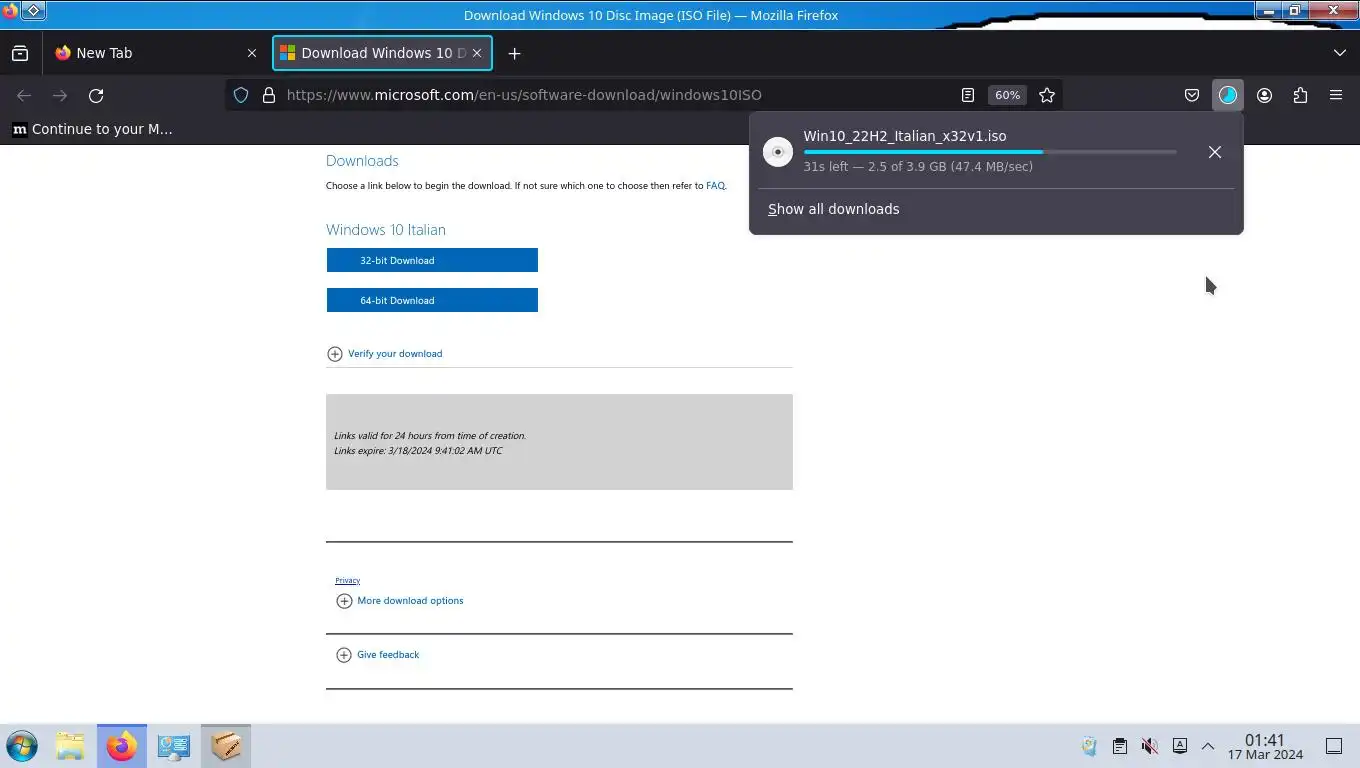The height and width of the screenshot is (768, 1360).
Task: Open the Extensions puzzle icon
Action: 1300,95
